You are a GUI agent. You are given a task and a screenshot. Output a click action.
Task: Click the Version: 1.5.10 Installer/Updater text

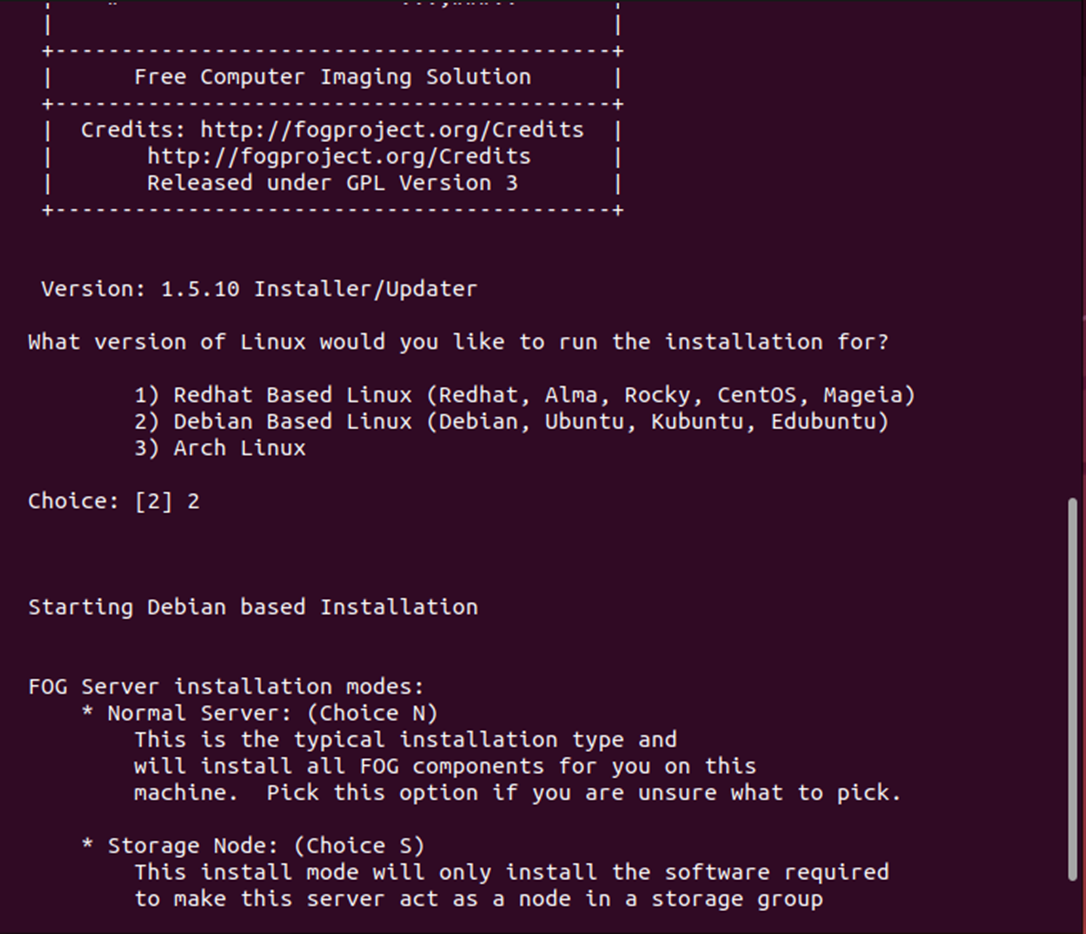[259, 289]
